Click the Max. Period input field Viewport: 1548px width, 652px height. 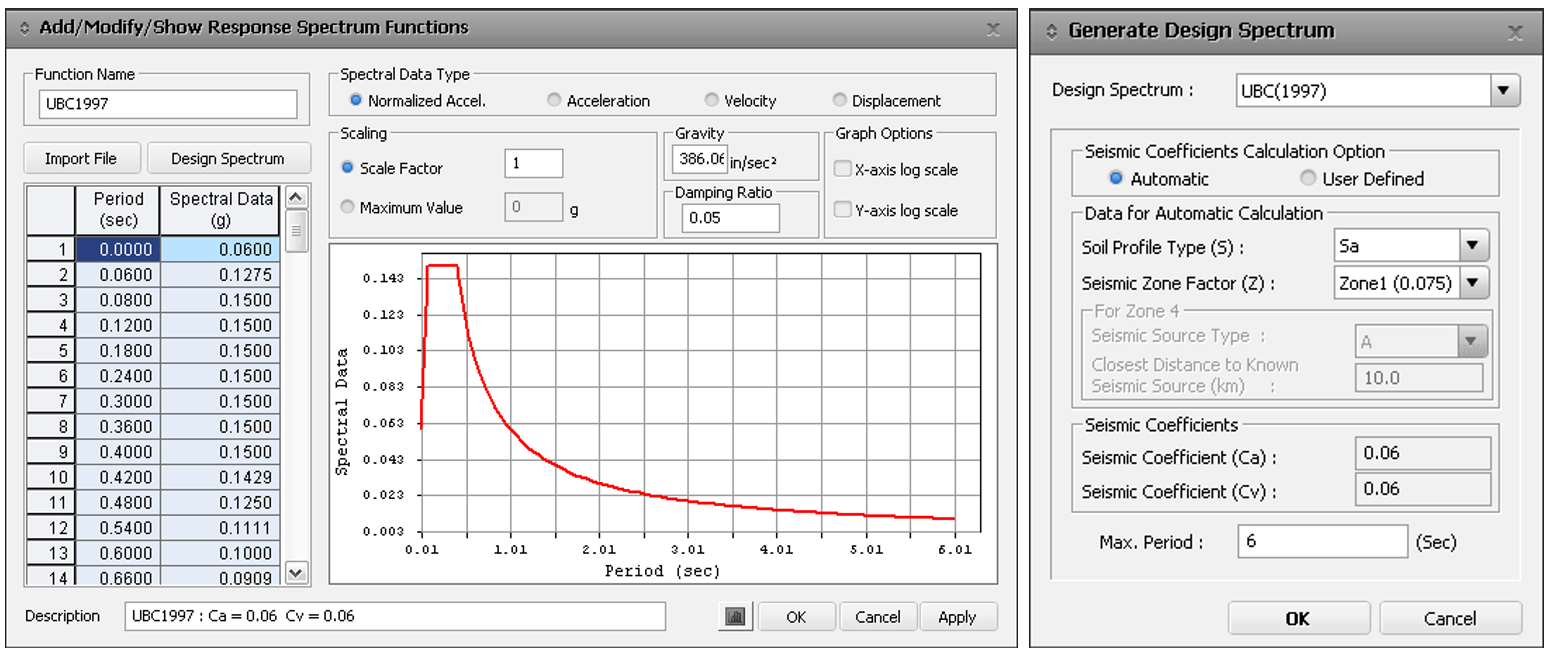tap(1322, 542)
